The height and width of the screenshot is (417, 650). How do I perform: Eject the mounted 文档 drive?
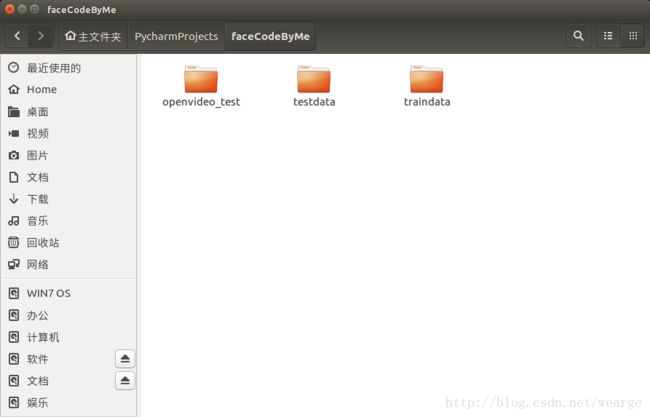125,381
